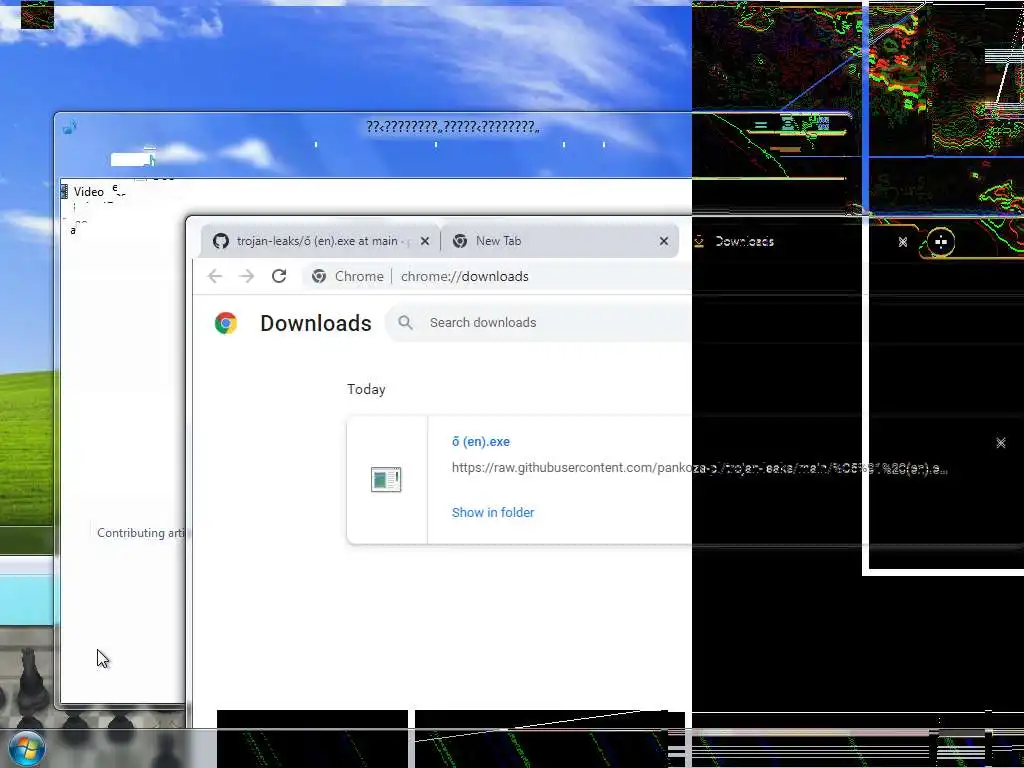This screenshot has width=1024, height=768.
Task: Click the Today date heading
Action: [x=366, y=389]
